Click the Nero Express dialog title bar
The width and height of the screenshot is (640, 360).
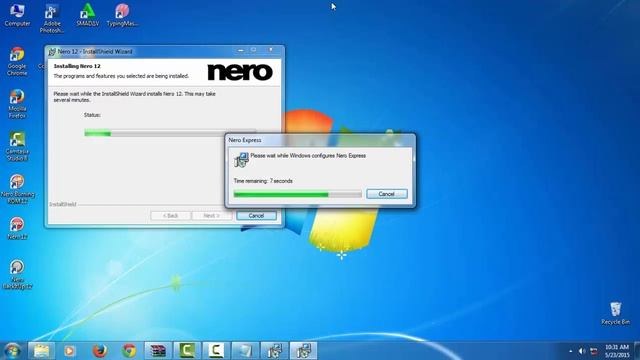pyautogui.click(x=320, y=140)
